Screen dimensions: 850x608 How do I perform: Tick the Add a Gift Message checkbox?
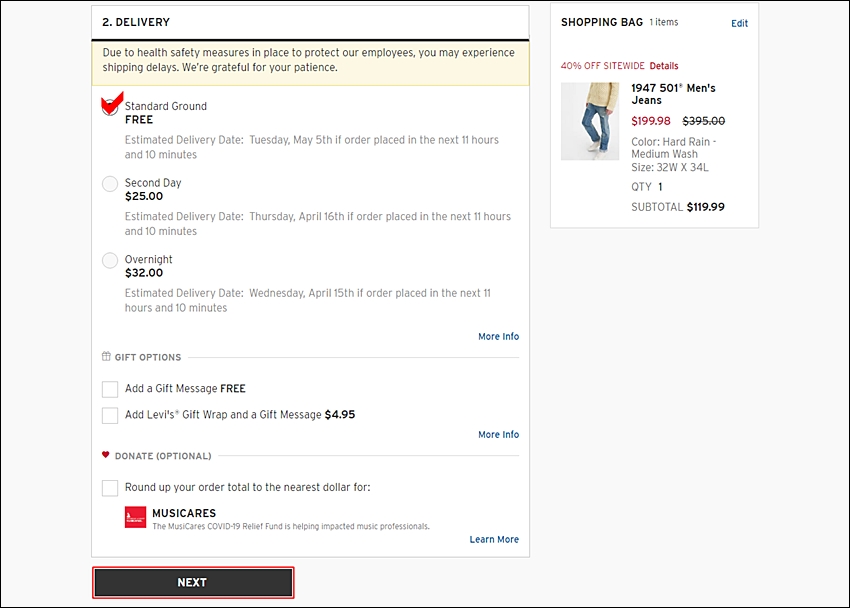pyautogui.click(x=110, y=389)
